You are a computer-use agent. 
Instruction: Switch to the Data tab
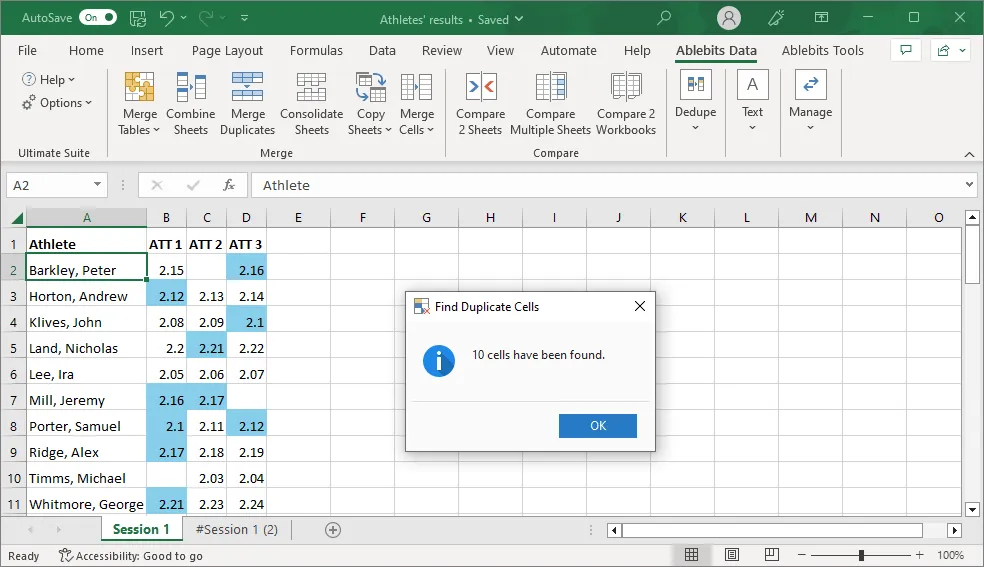pos(382,51)
